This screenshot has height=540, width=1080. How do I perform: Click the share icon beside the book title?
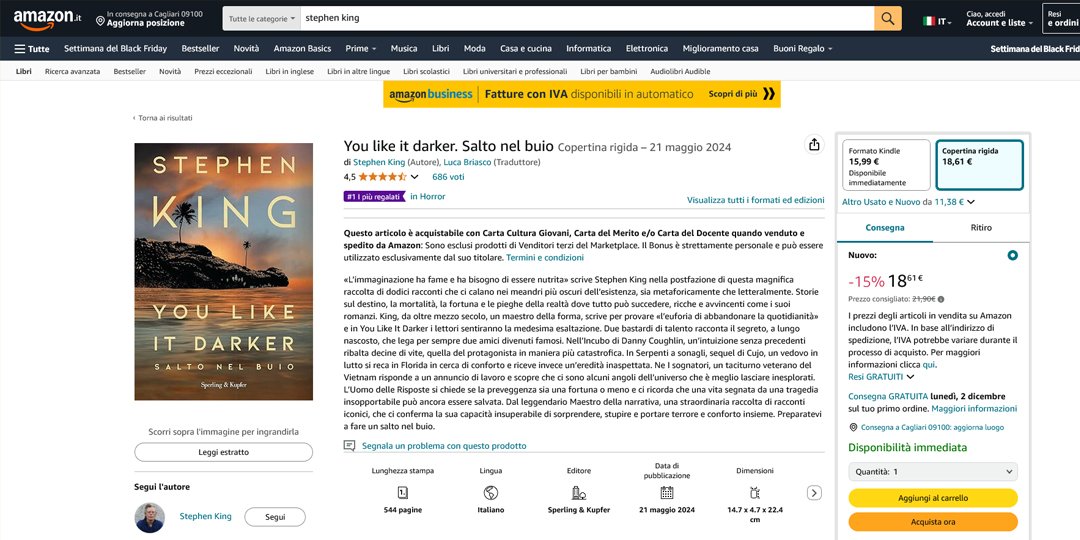(814, 145)
